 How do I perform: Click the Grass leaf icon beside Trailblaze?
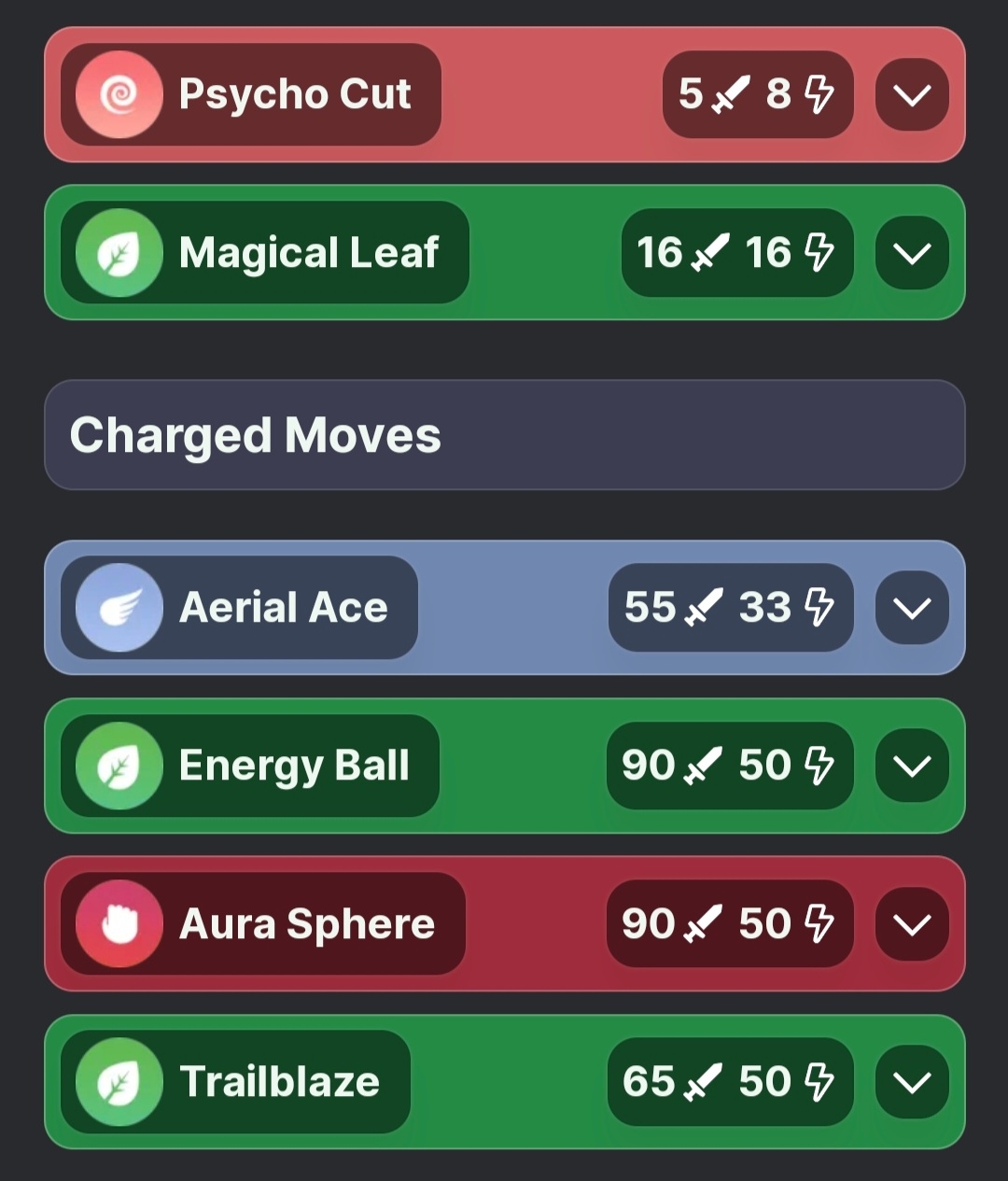click(x=119, y=1081)
